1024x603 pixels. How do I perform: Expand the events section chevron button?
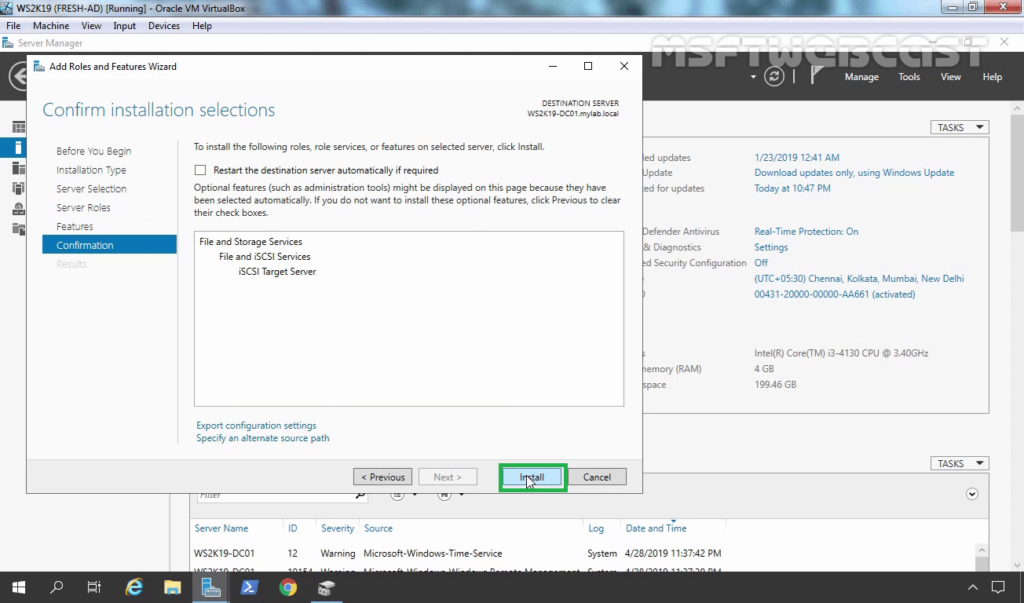(x=972, y=494)
